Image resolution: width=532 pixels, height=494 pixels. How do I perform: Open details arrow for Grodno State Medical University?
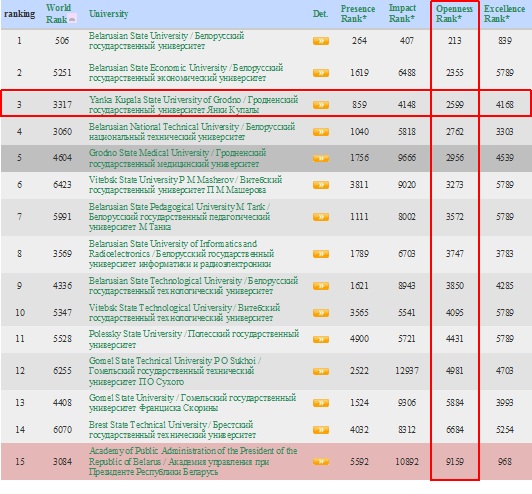(x=321, y=158)
